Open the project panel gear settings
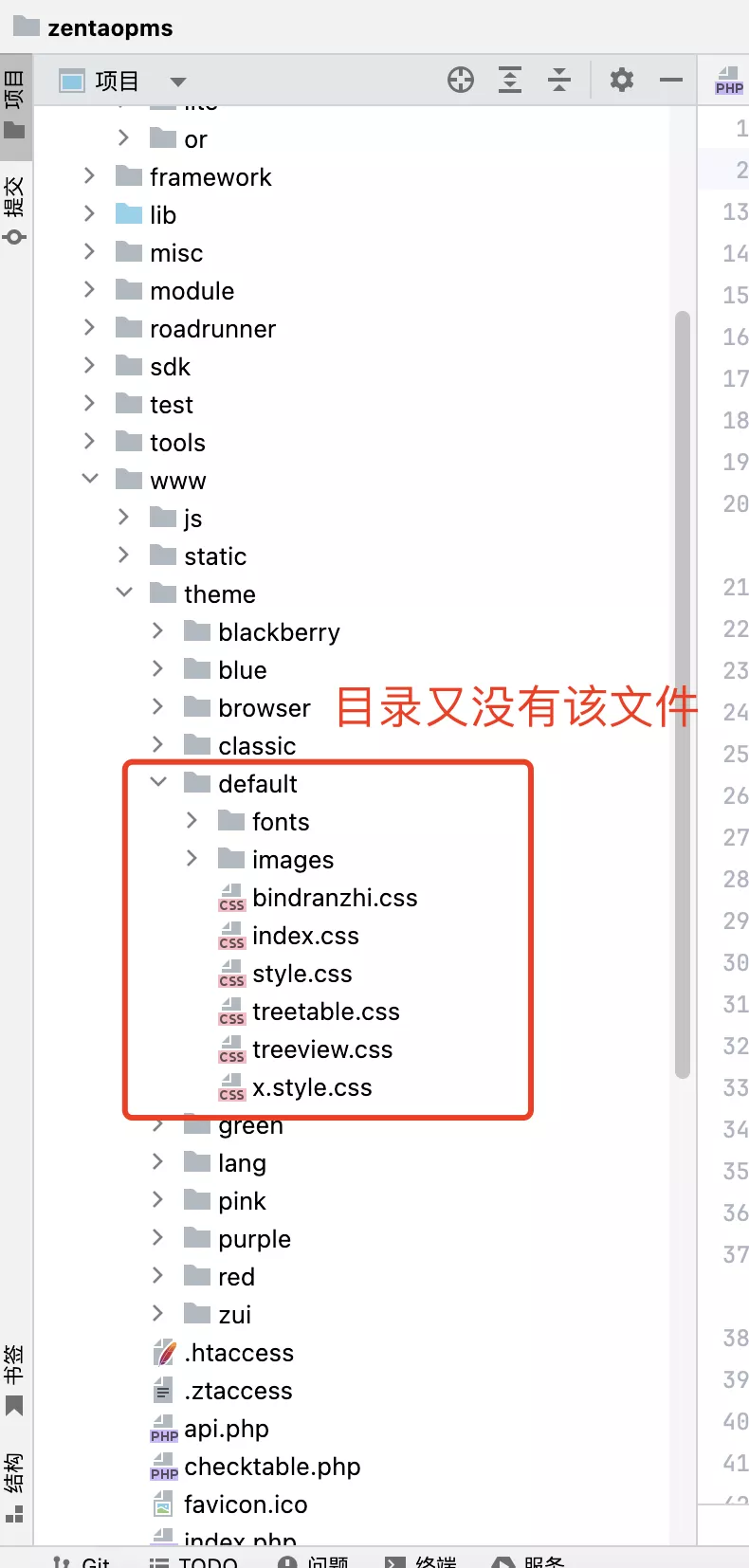Image resolution: width=749 pixels, height=1568 pixels. click(x=622, y=80)
